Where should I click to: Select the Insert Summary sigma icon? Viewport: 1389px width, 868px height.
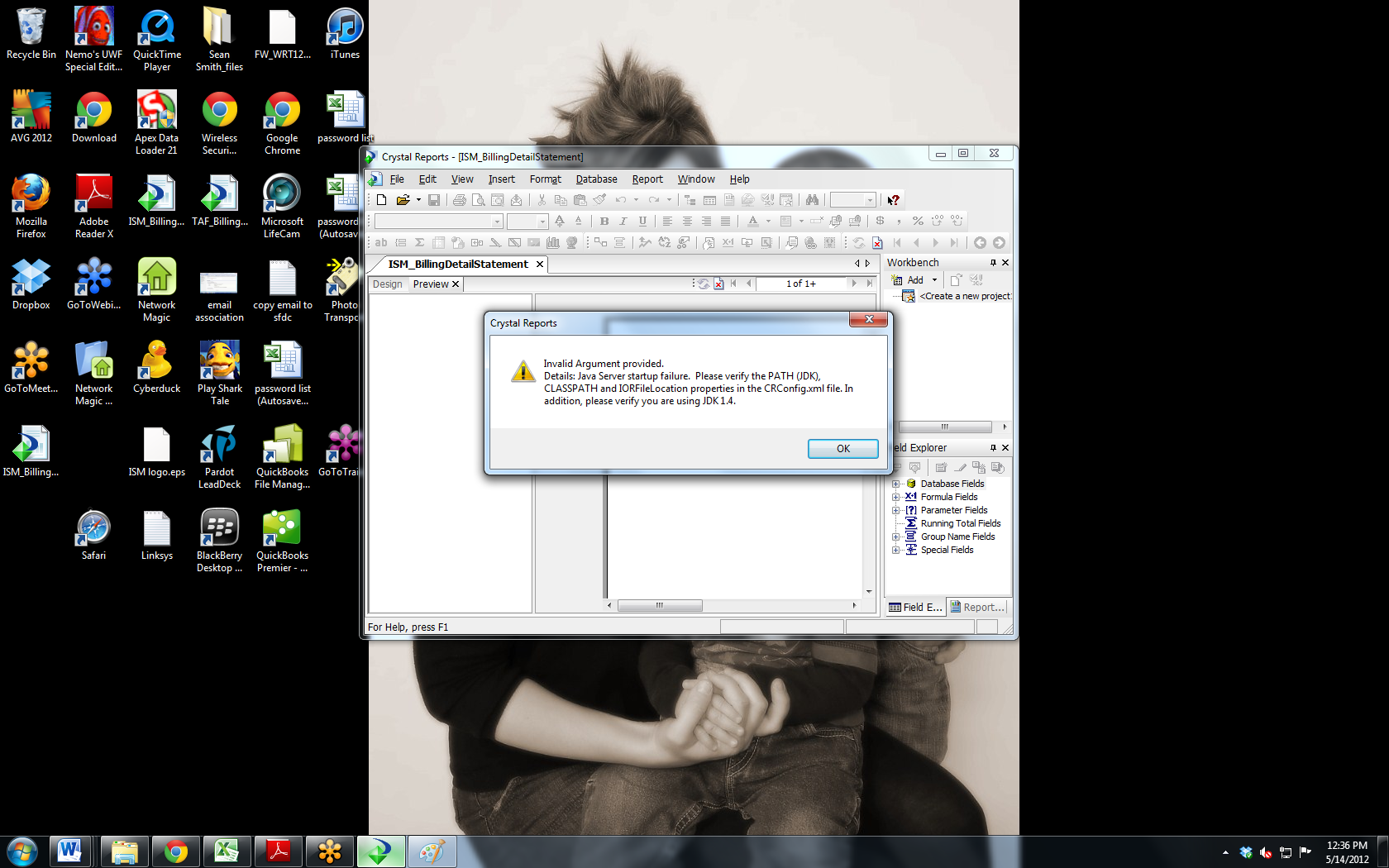(x=418, y=242)
